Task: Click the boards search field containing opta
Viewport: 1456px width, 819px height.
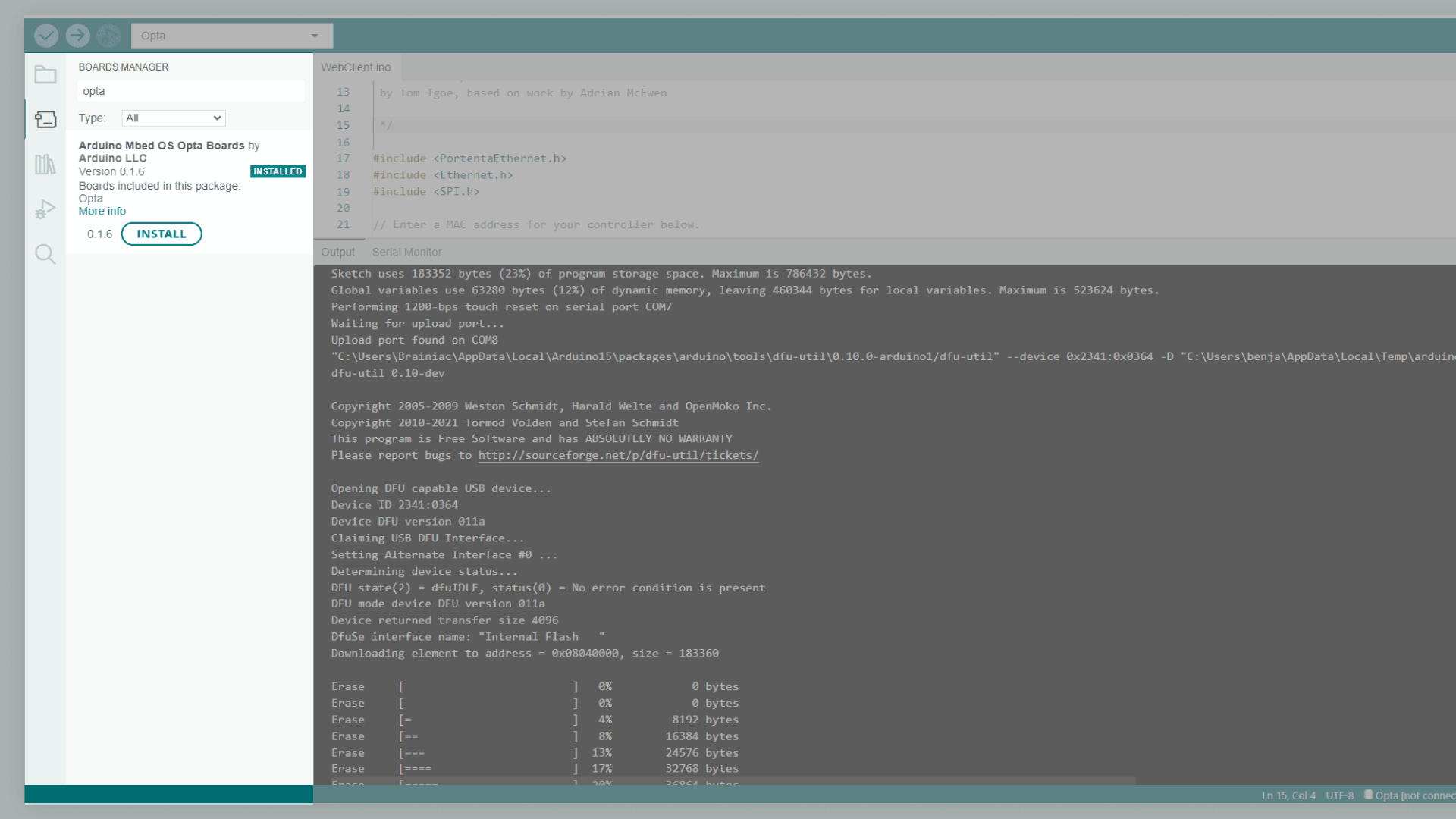Action: coord(190,91)
